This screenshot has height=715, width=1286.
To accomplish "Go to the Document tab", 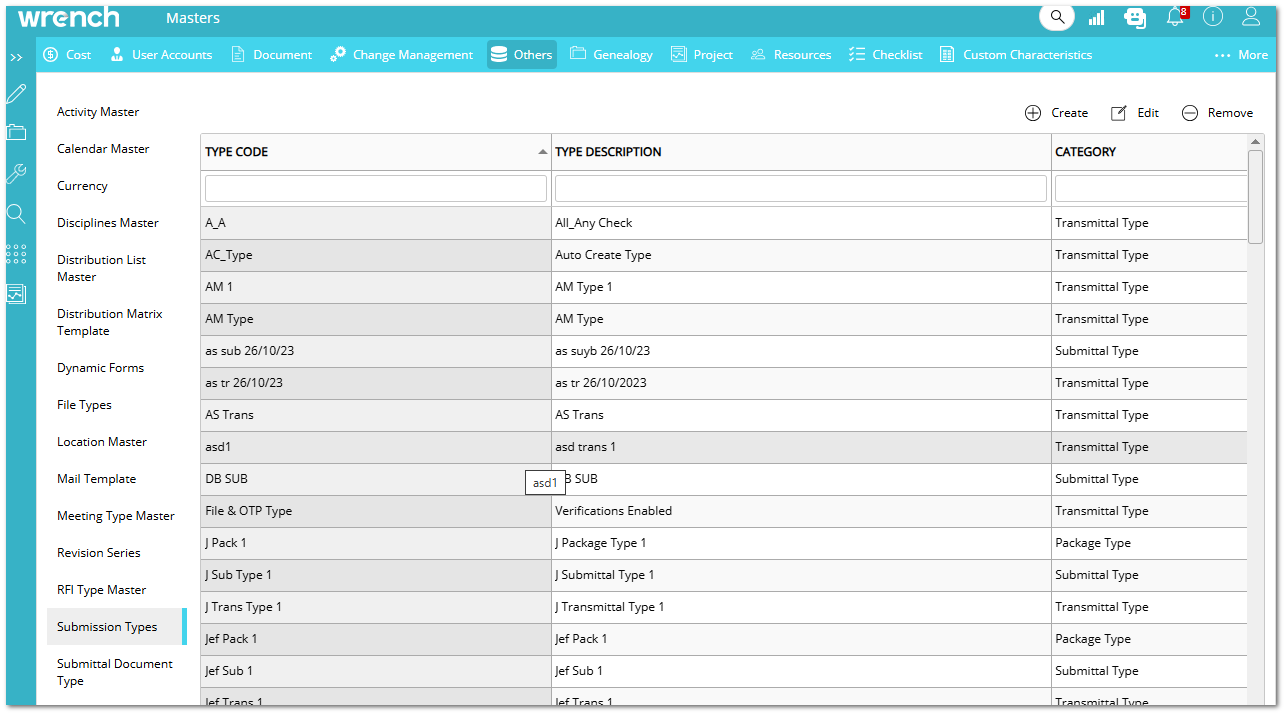I will [x=271, y=55].
